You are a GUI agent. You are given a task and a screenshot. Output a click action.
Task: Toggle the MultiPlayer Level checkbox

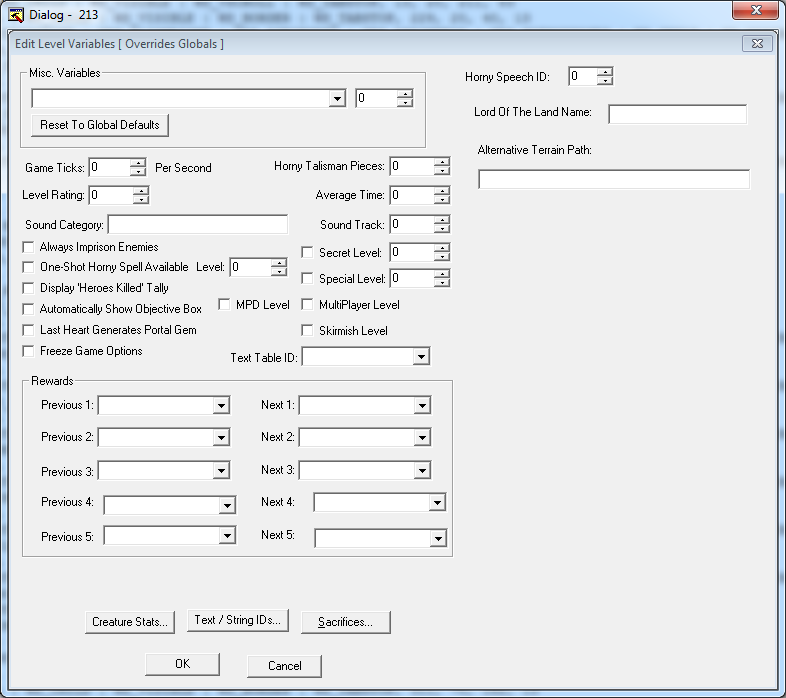point(307,305)
